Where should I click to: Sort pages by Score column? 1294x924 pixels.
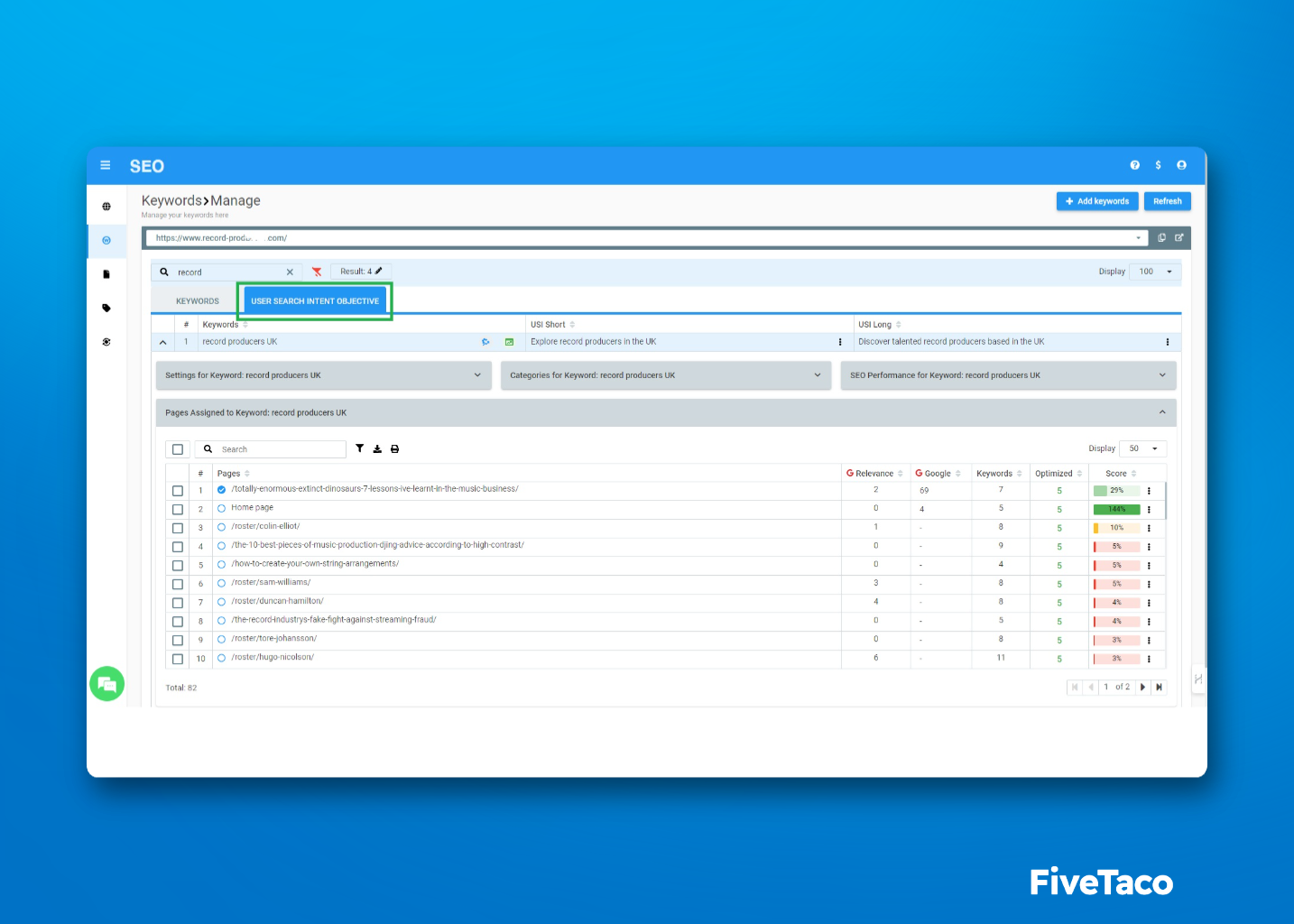(x=1121, y=474)
